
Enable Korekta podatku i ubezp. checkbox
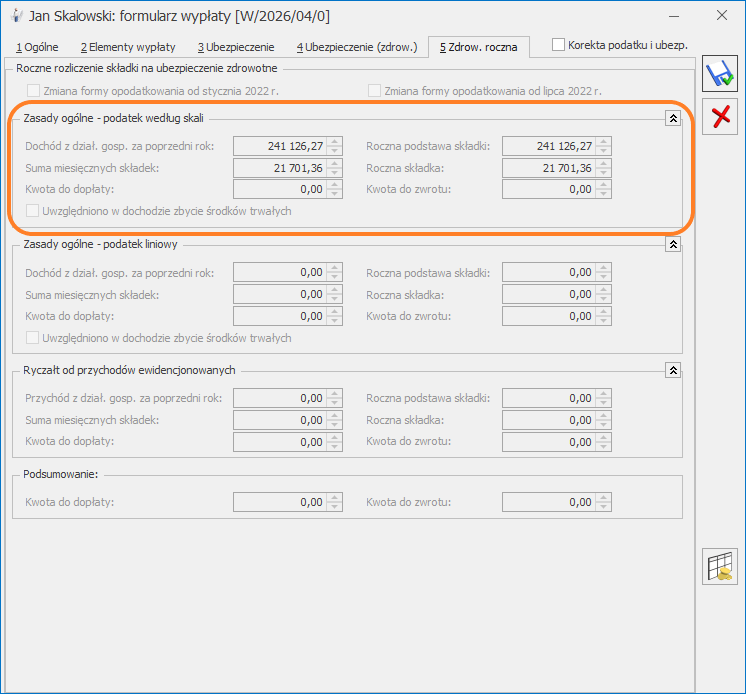[x=560, y=45]
